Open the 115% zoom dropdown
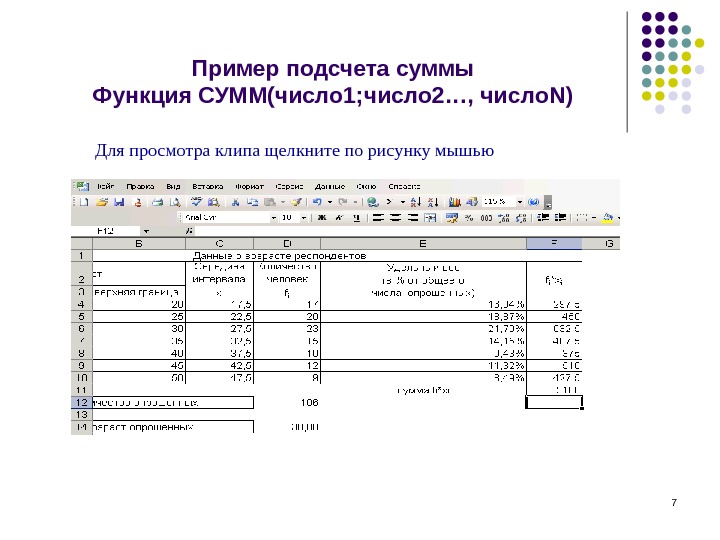The height and width of the screenshot is (540, 720). 520,202
